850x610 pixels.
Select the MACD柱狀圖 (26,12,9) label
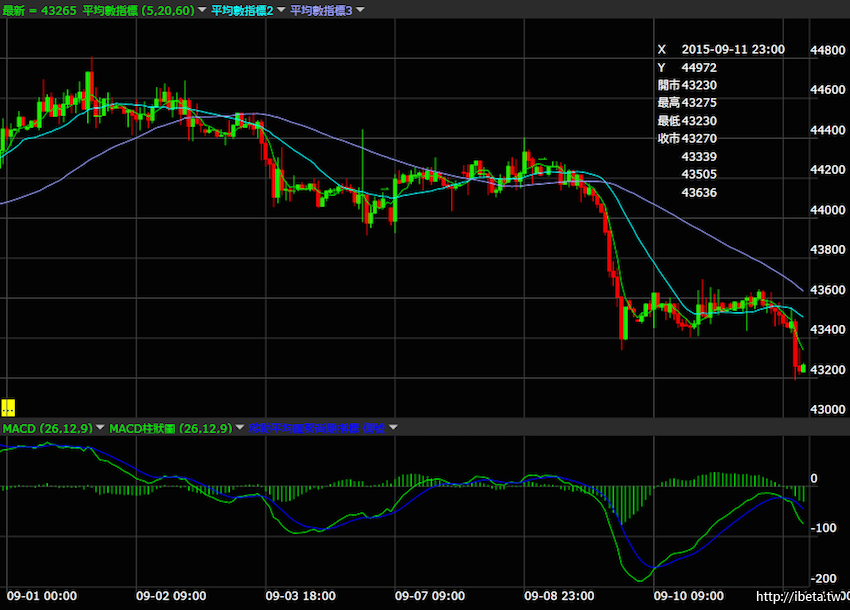tap(170, 428)
